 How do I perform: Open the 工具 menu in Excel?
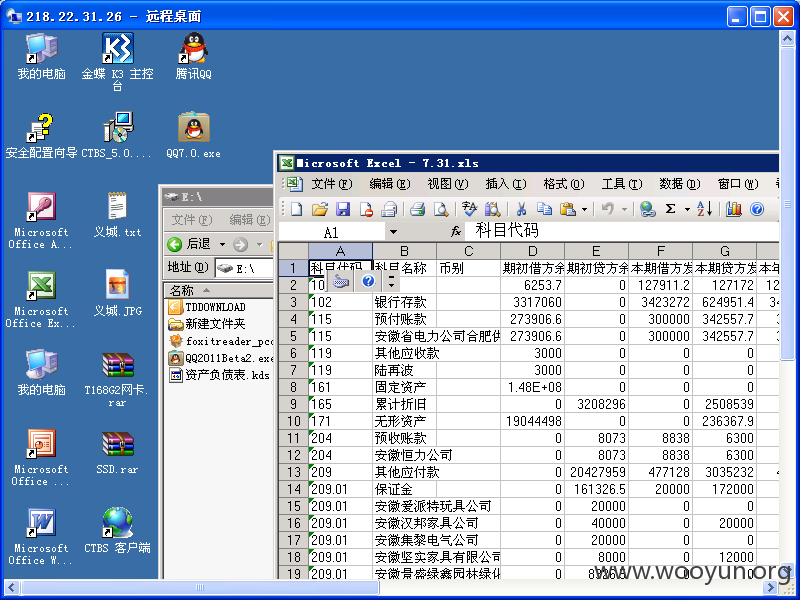(x=621, y=184)
